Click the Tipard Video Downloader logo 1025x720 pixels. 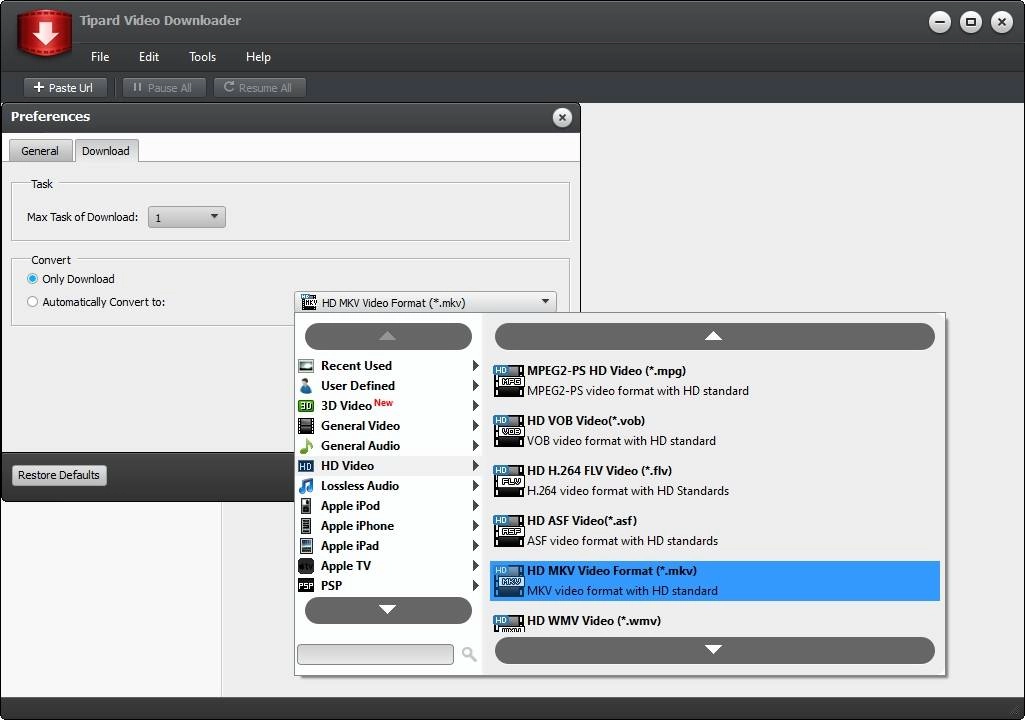(44, 31)
